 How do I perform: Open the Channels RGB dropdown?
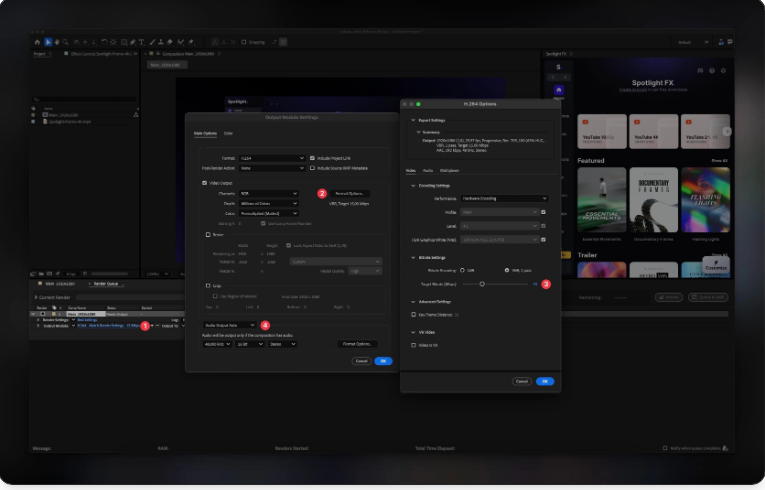pos(268,194)
